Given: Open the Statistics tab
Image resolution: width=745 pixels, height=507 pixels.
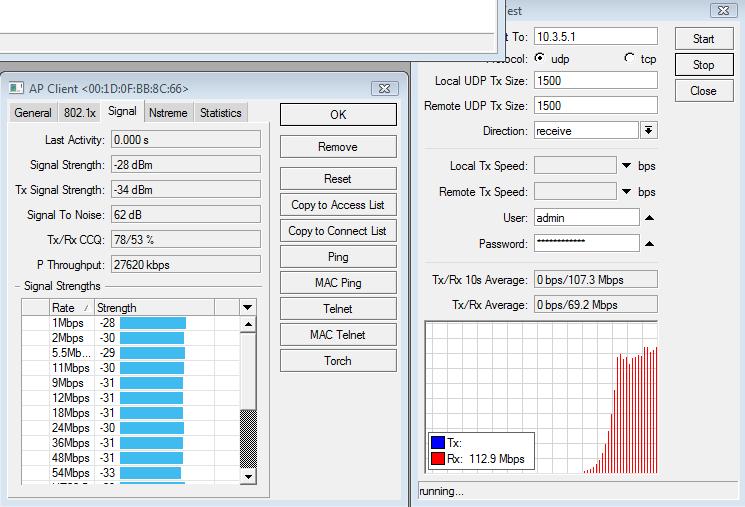Looking at the screenshot, I should click(x=221, y=113).
